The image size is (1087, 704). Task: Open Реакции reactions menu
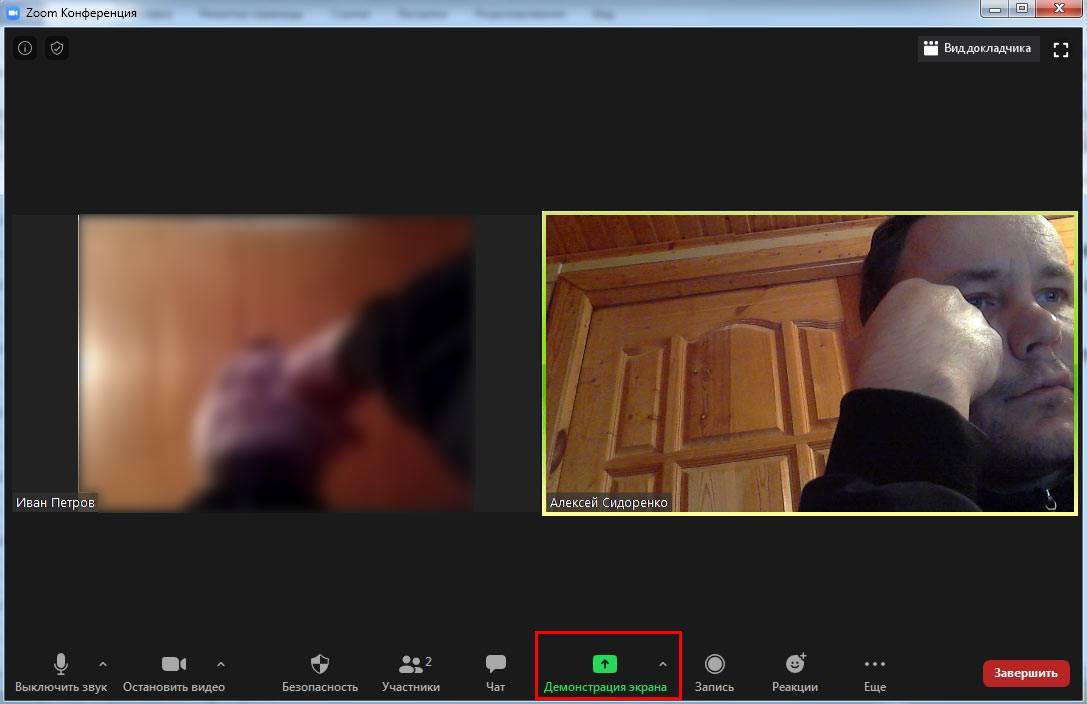tap(795, 673)
